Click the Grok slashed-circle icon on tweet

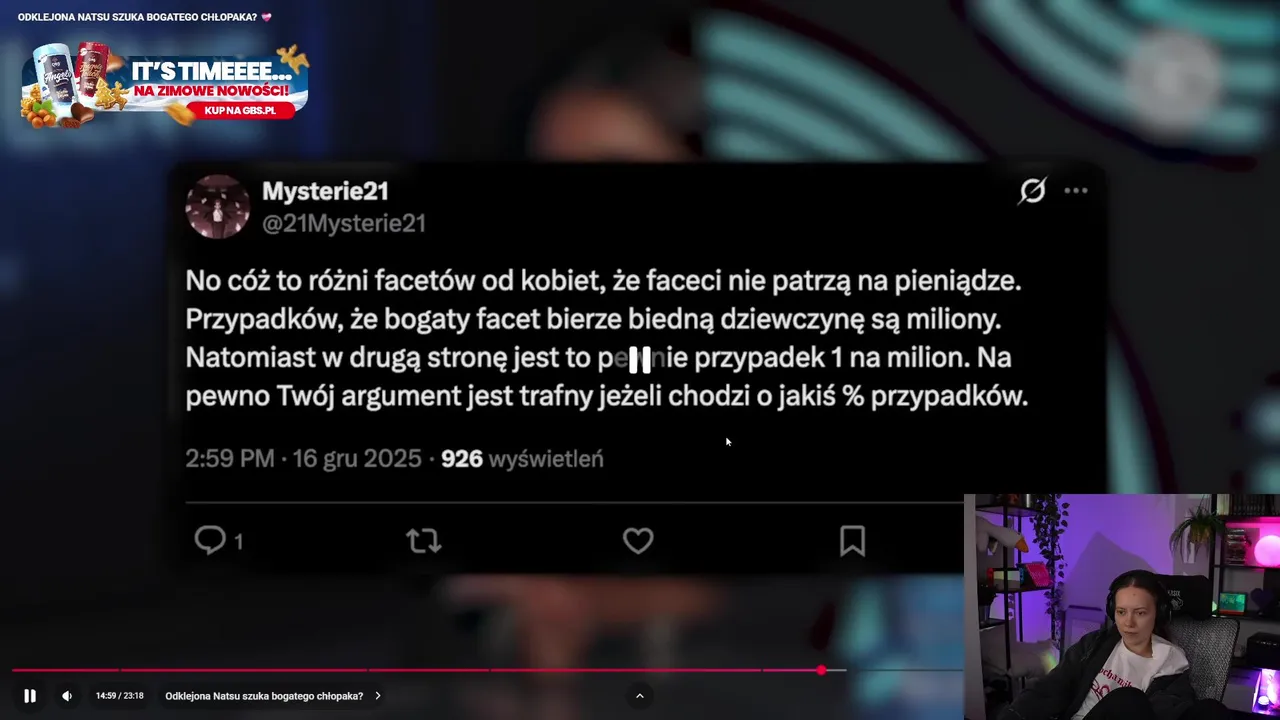pyautogui.click(x=1032, y=191)
